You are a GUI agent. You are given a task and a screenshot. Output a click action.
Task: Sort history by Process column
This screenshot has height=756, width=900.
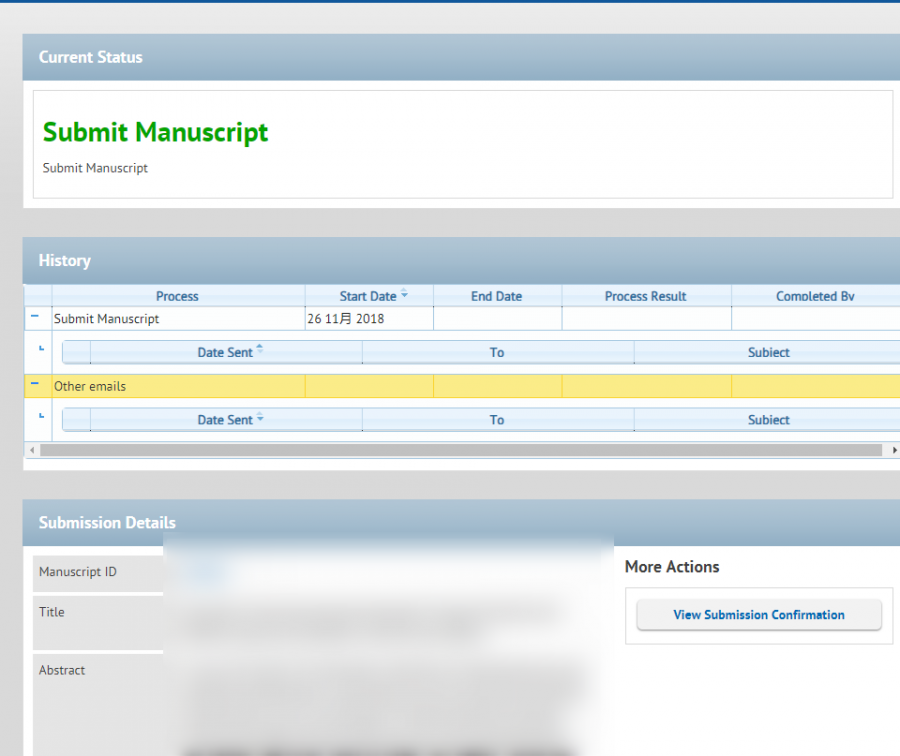pos(177,296)
